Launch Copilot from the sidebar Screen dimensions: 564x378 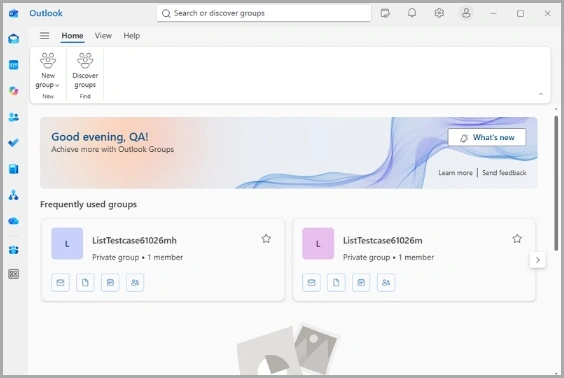[x=14, y=91]
